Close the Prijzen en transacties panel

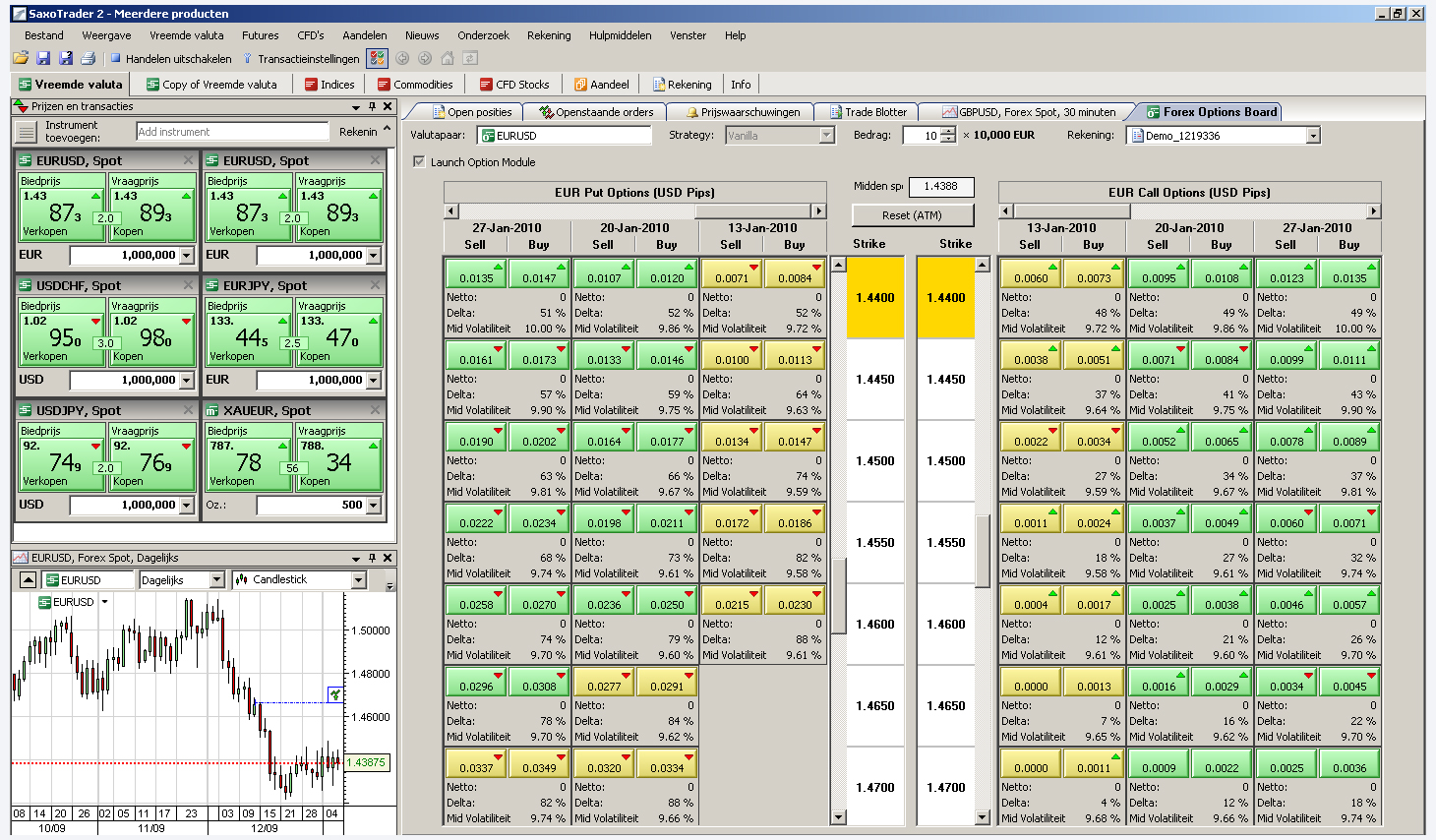(388, 106)
